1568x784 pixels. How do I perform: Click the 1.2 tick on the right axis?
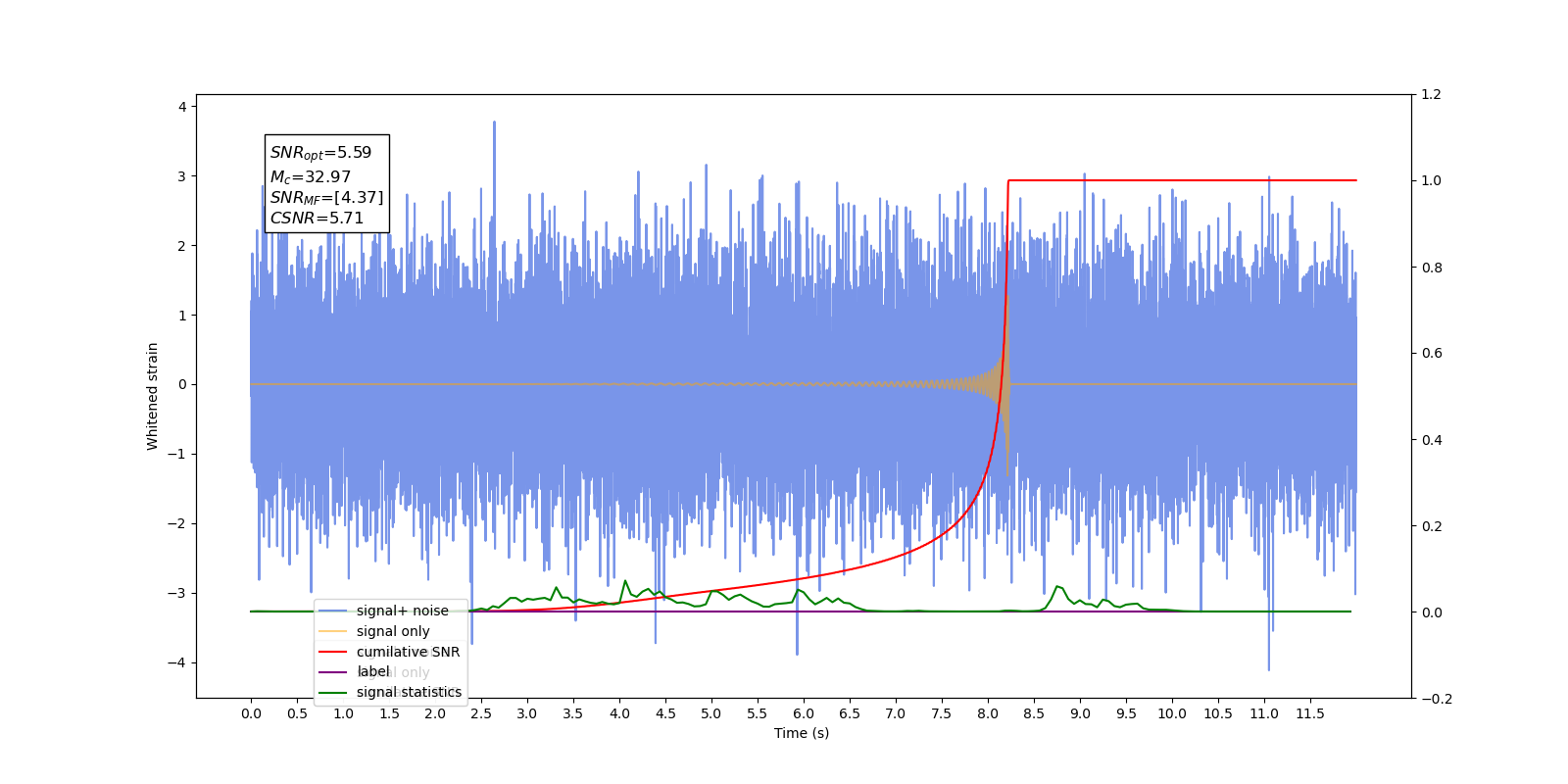point(1432,94)
